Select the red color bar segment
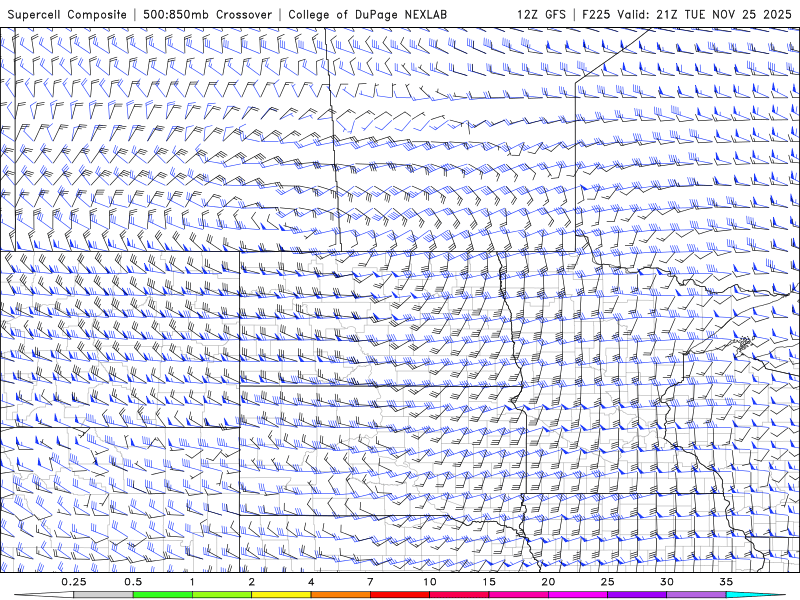 400,595
